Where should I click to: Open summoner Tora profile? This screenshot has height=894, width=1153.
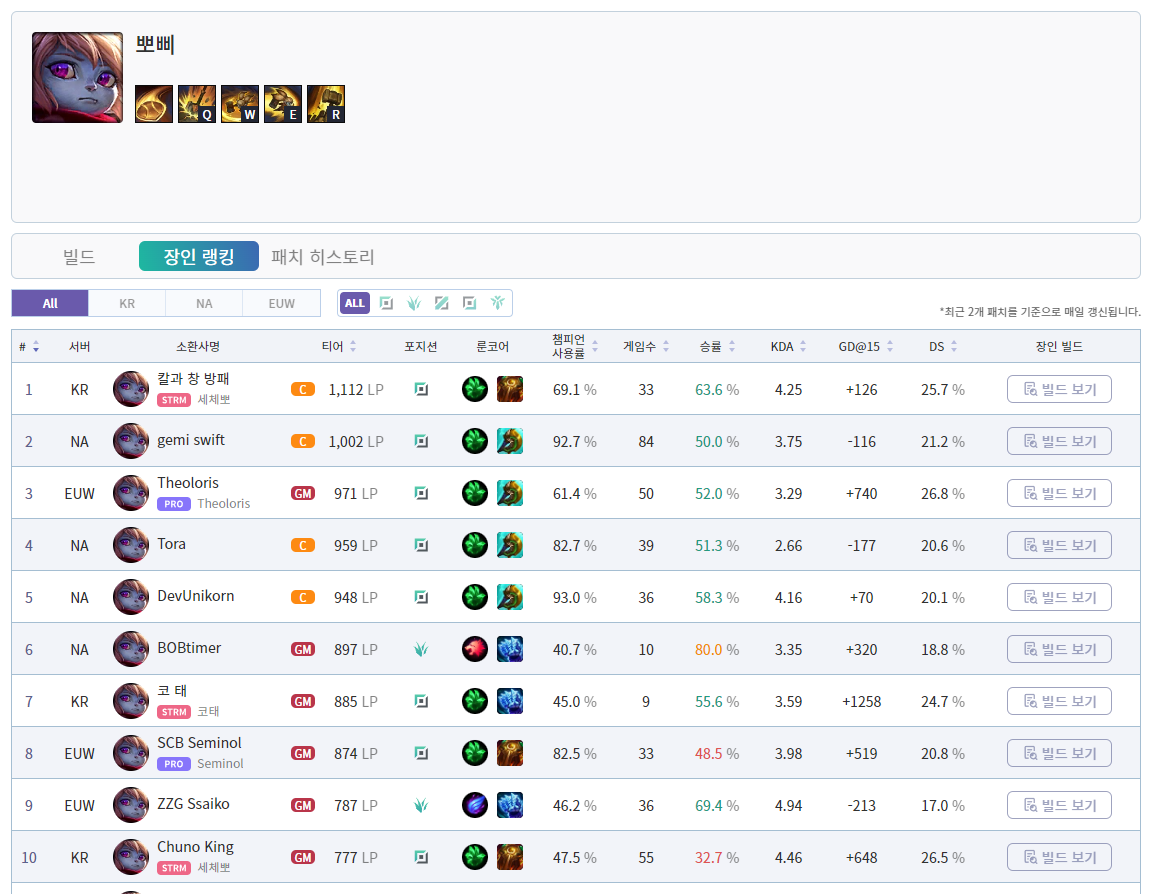171,544
